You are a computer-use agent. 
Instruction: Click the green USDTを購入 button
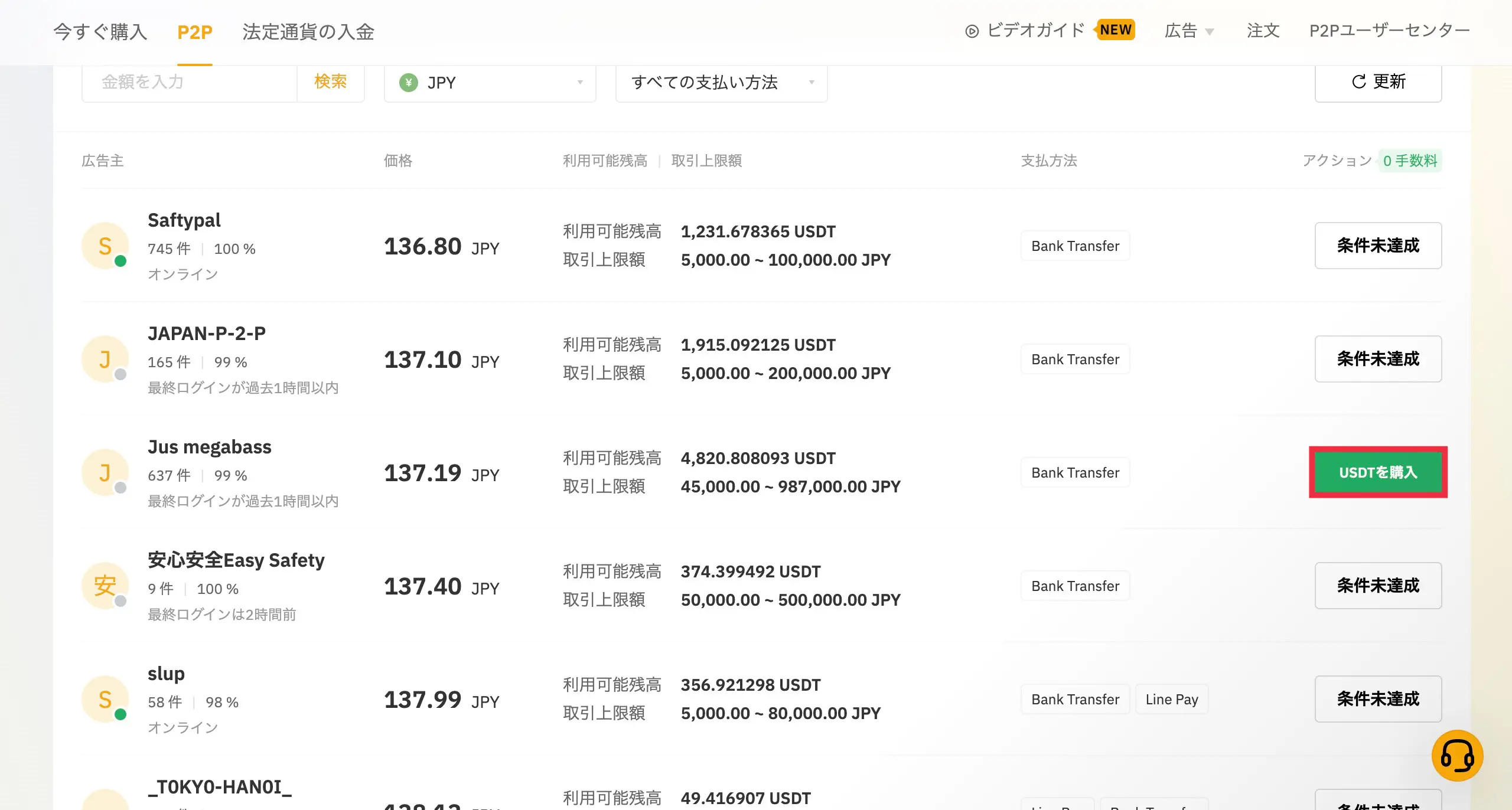[x=1377, y=472]
